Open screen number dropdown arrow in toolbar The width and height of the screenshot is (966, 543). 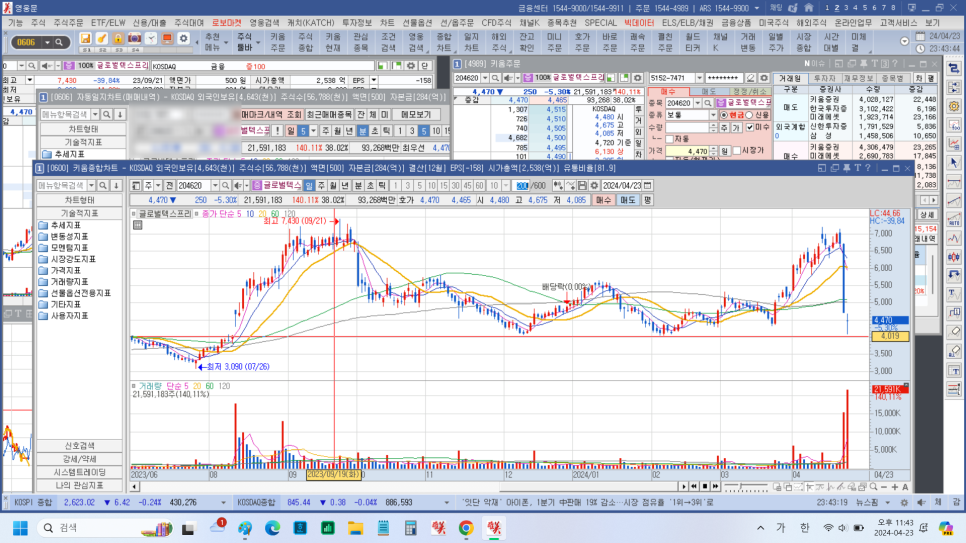click(47, 43)
